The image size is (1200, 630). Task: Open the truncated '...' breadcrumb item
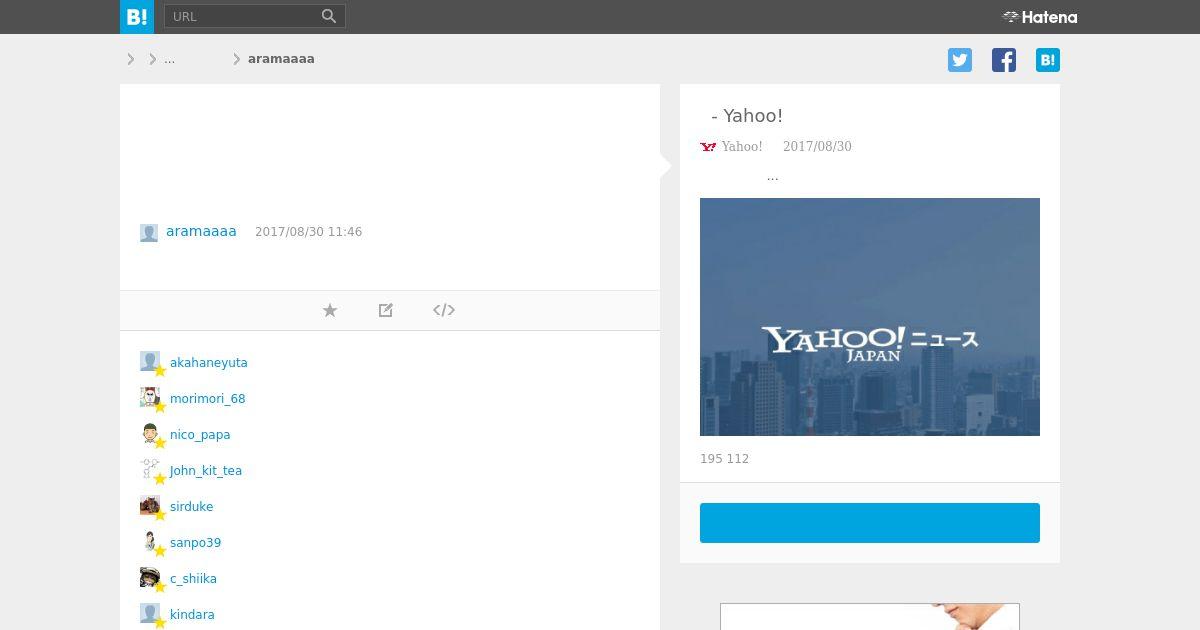pos(169,59)
